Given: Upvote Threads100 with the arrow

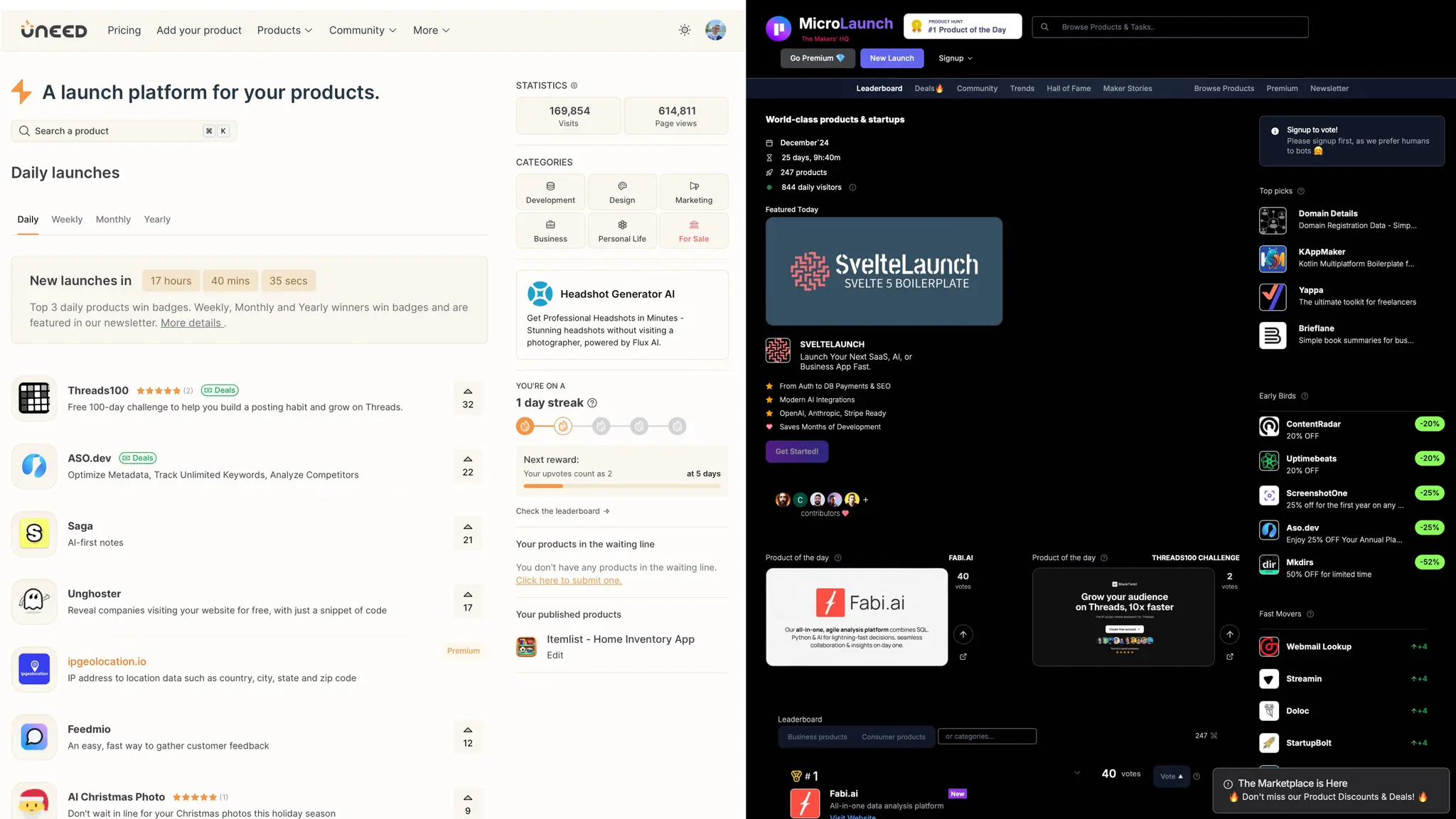Looking at the screenshot, I should (x=468, y=391).
